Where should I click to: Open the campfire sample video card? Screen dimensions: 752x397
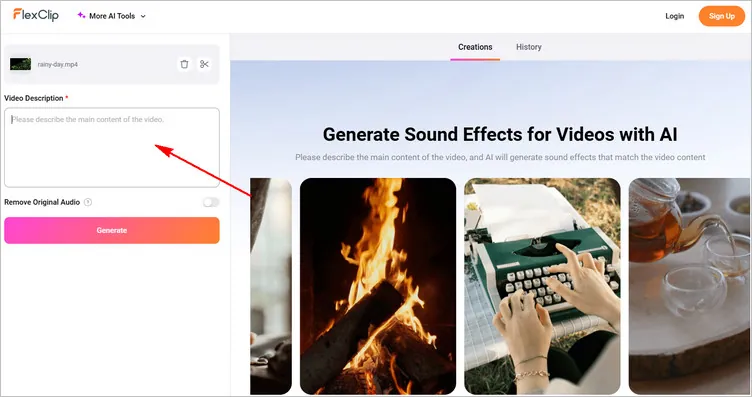click(378, 286)
